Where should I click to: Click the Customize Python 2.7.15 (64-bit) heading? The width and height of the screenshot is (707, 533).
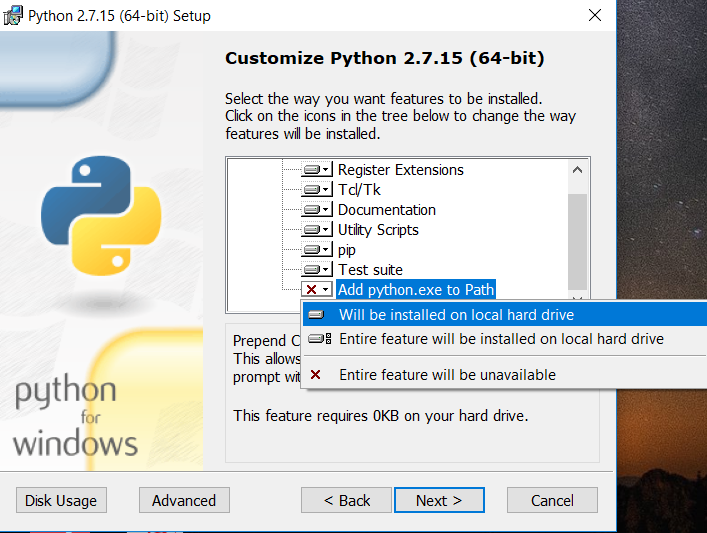(x=385, y=58)
